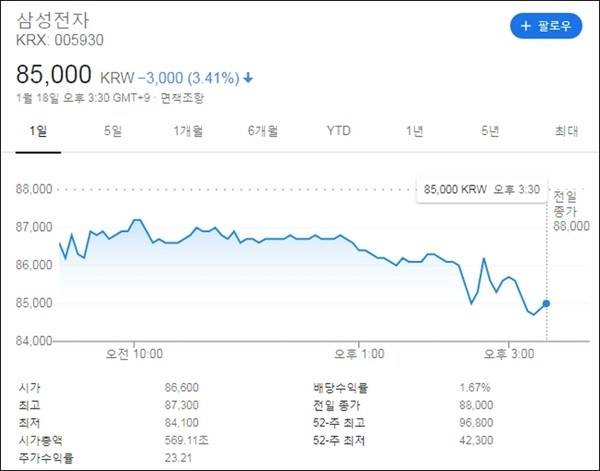The width and height of the screenshot is (600, 471).
Task: Click the blue down arrow price-change icon
Action: click(248, 77)
